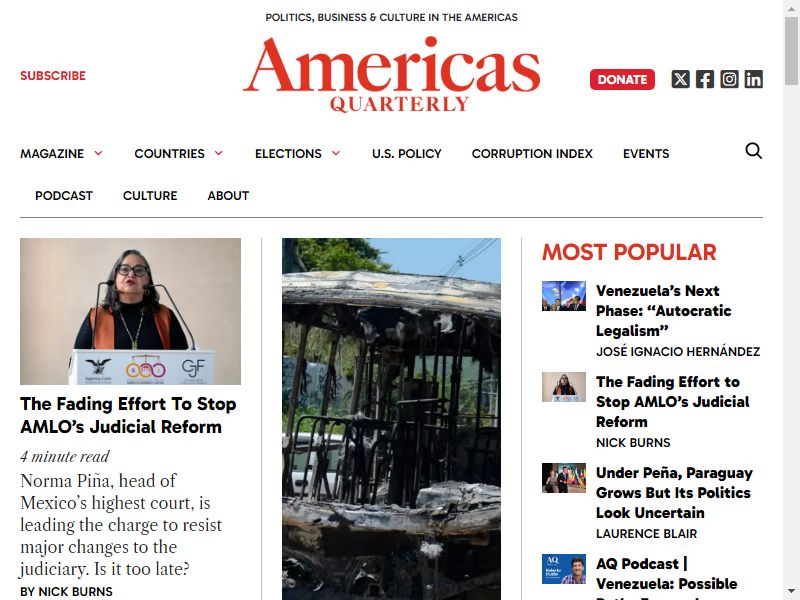The height and width of the screenshot is (600, 800).
Task: Open the X (Twitter) social icon
Action: click(680, 79)
